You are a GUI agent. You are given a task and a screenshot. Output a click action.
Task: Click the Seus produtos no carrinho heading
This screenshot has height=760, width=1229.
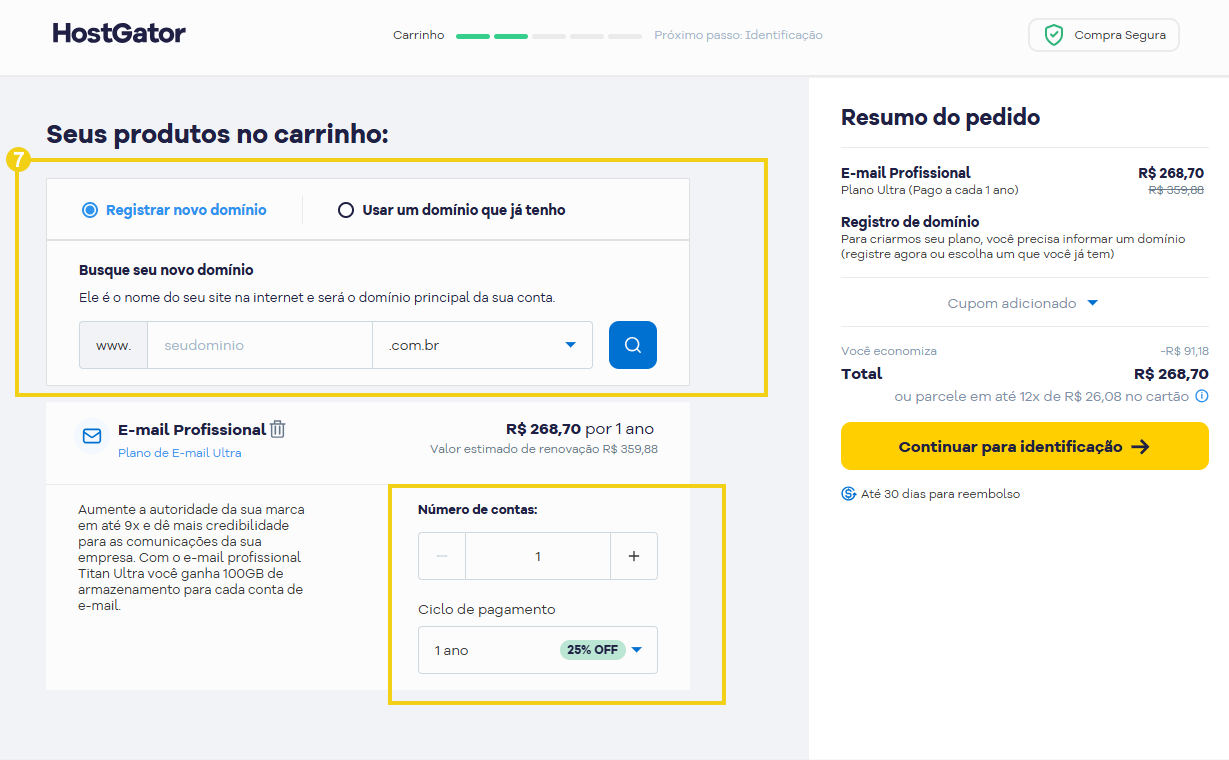click(x=217, y=134)
